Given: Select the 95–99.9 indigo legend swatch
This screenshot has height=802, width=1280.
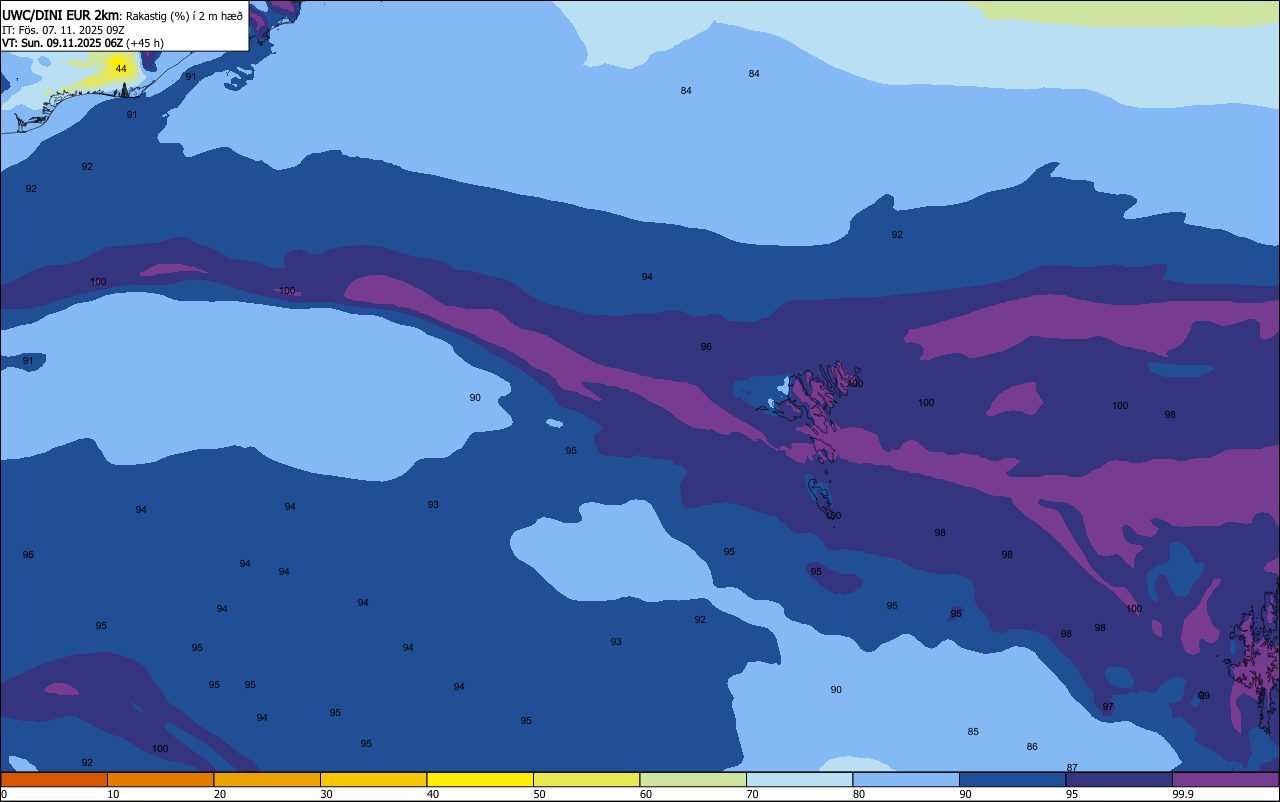Looking at the screenshot, I should pyautogui.click(x=1119, y=779).
